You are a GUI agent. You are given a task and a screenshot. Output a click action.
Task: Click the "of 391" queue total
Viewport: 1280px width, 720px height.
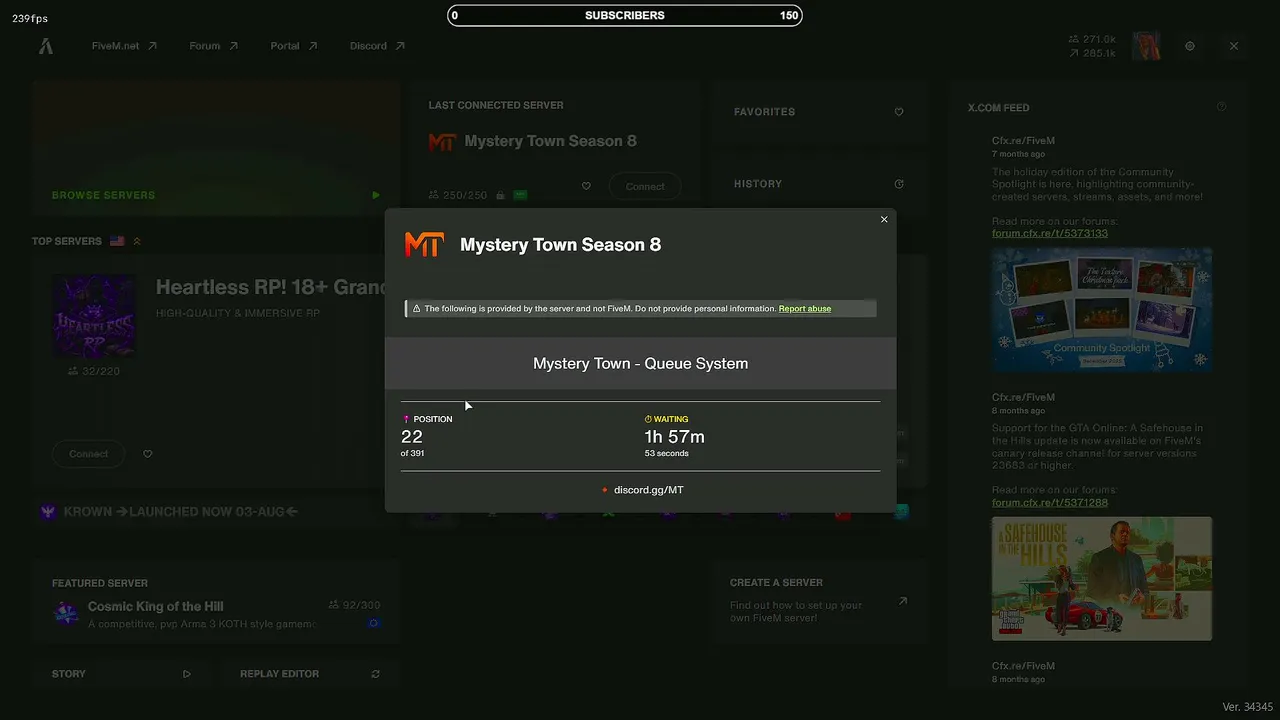[412, 454]
